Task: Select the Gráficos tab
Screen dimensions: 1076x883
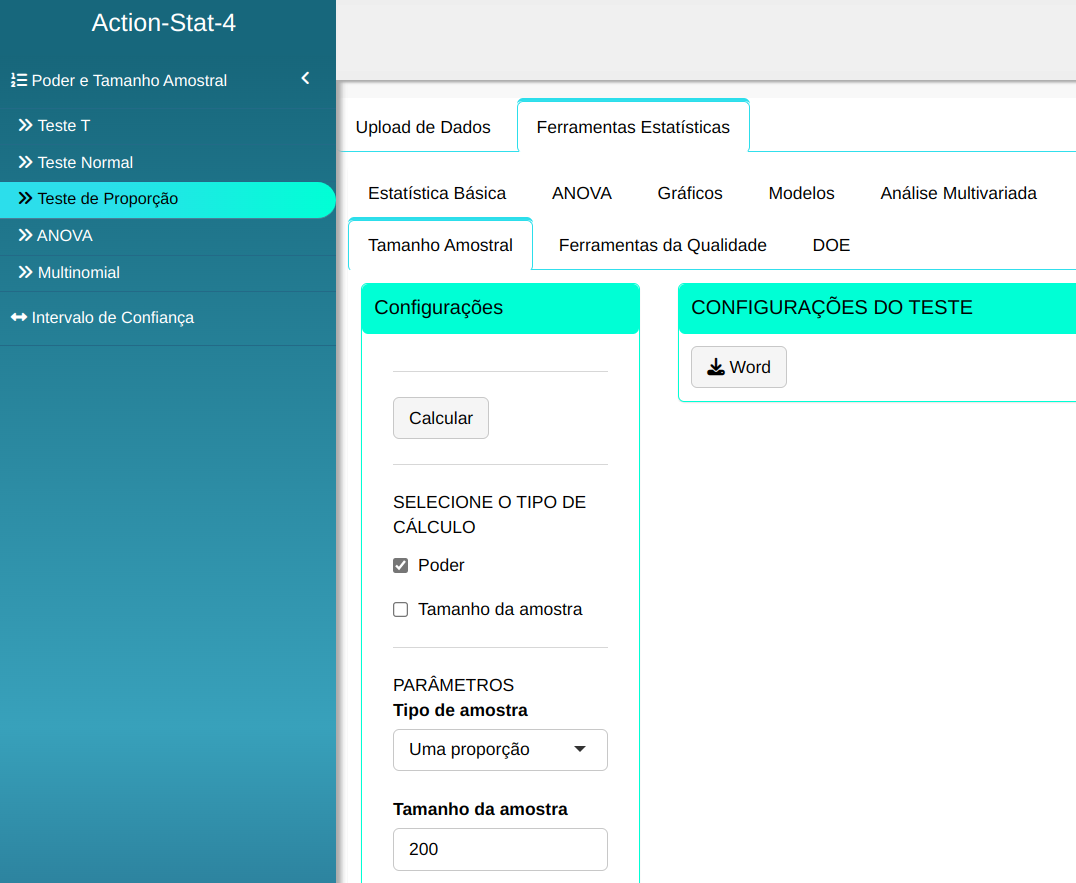Action: (690, 193)
